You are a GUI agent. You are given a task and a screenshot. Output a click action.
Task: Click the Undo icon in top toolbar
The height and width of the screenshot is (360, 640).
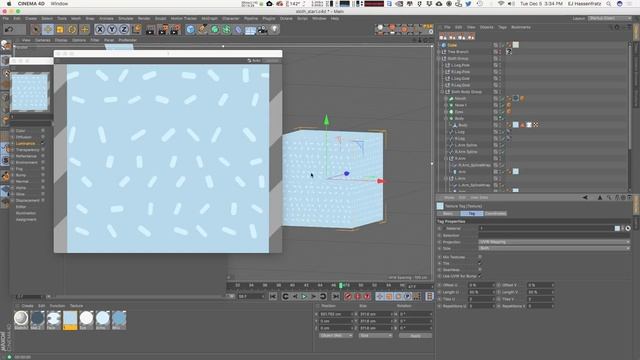click(9, 29)
